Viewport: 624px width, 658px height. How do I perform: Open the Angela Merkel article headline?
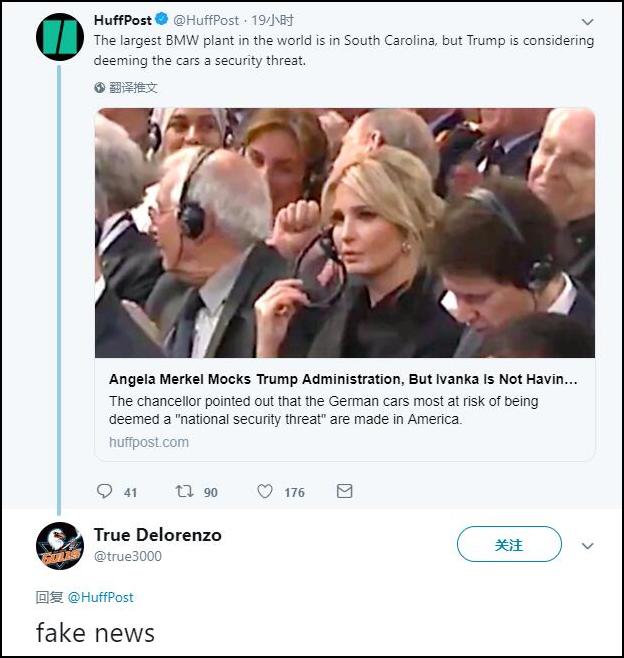[x=343, y=380]
